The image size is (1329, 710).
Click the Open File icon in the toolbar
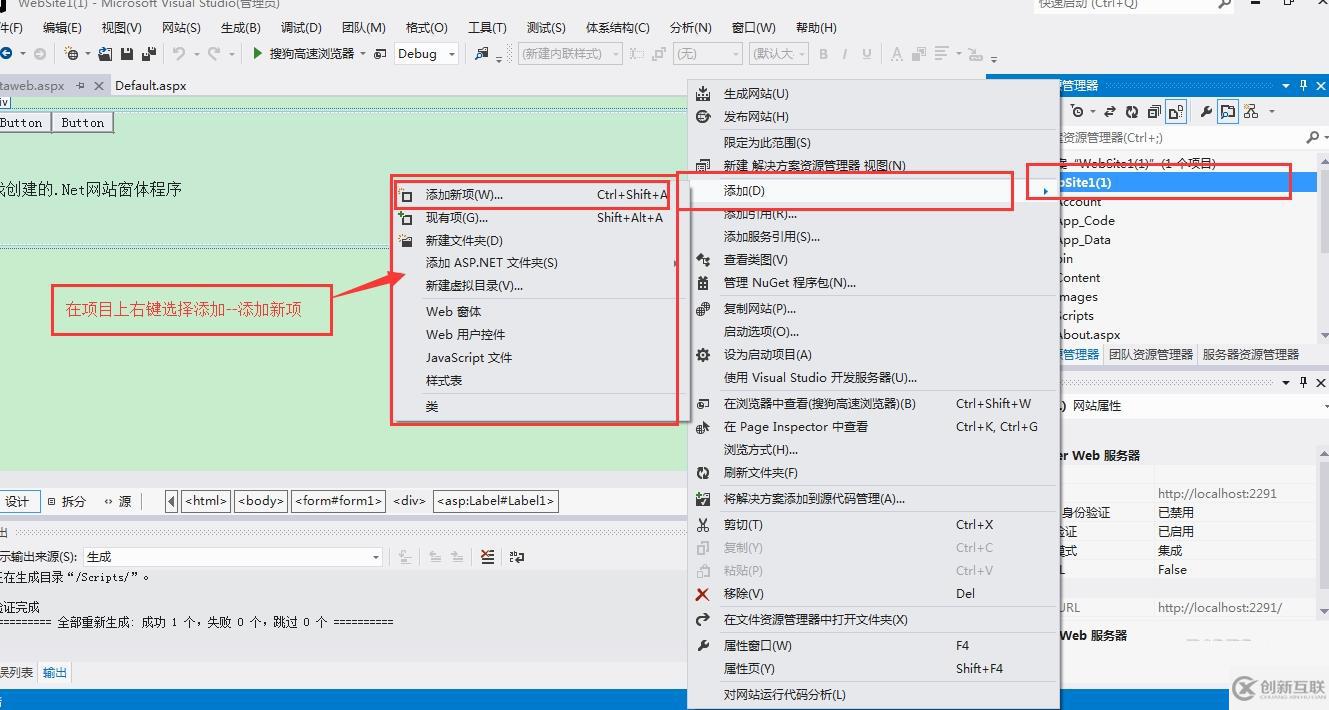tap(106, 53)
